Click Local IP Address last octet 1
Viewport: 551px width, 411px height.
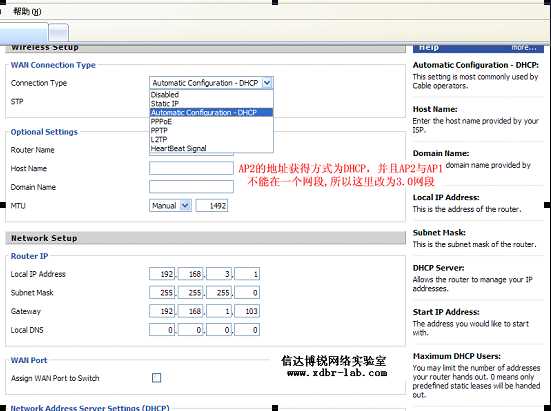pyautogui.click(x=247, y=274)
